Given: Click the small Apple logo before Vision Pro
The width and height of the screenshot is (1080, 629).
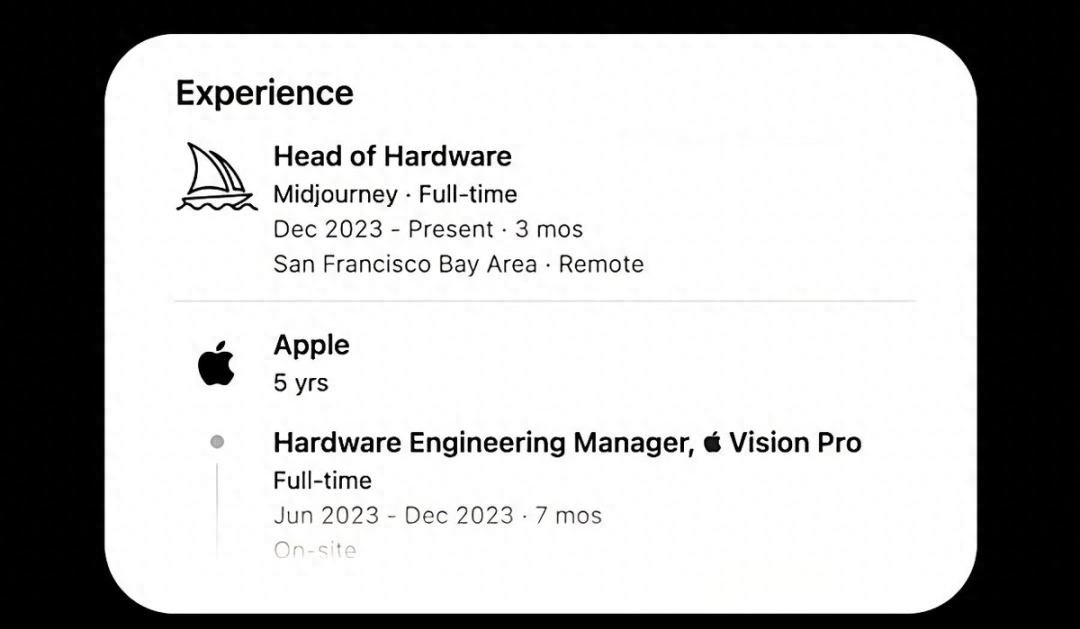Looking at the screenshot, I should point(712,443).
